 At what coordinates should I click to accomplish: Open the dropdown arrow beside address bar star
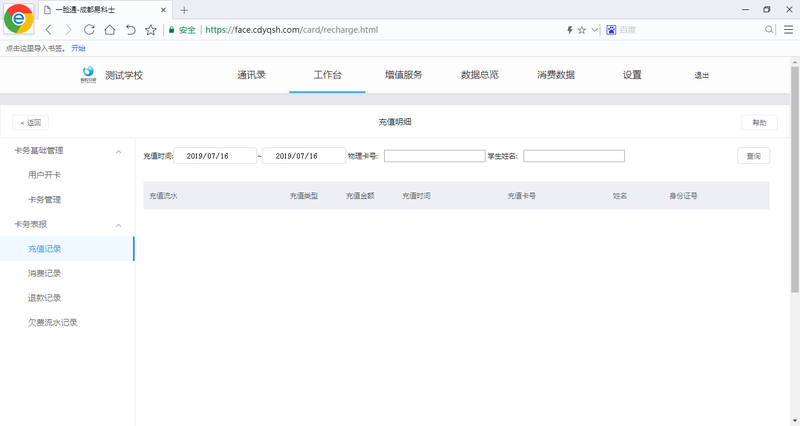(594, 30)
